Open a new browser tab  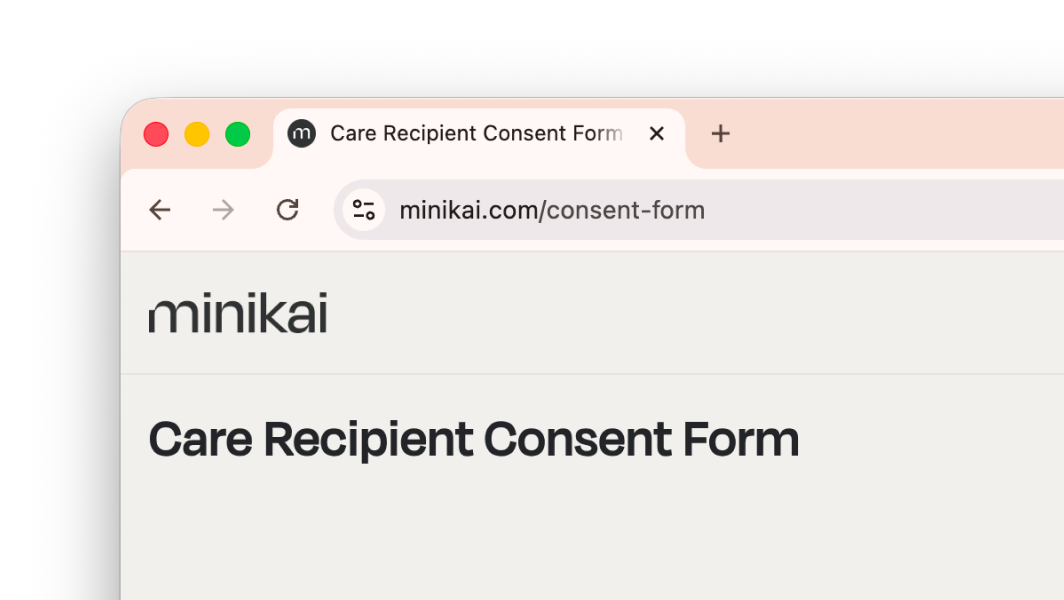pos(720,134)
